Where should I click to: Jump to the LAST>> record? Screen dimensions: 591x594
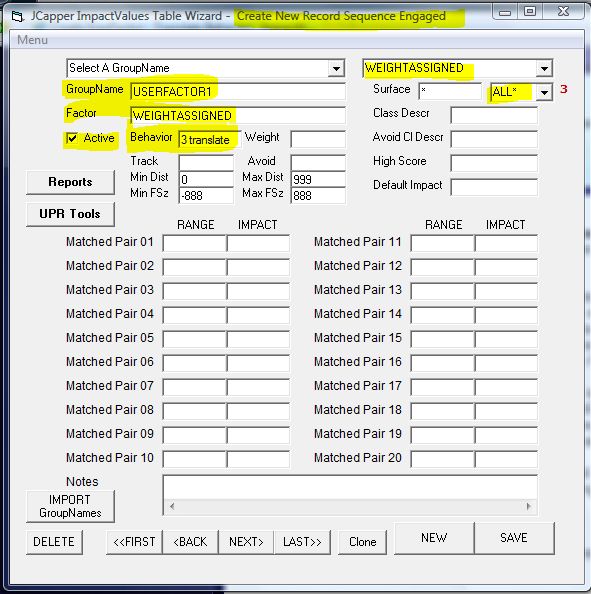pyautogui.click(x=302, y=542)
